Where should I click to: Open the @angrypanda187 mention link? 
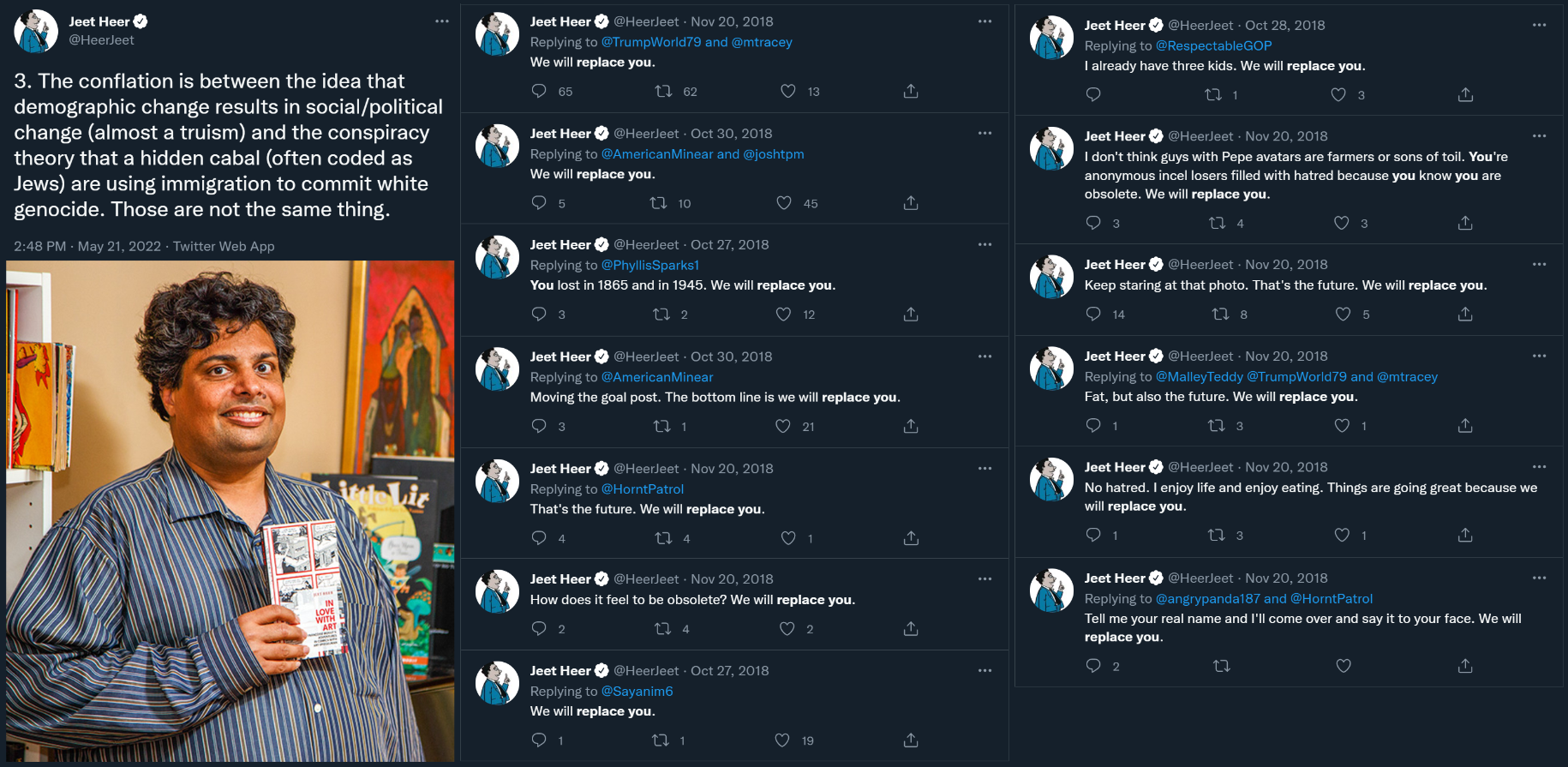tap(1208, 599)
